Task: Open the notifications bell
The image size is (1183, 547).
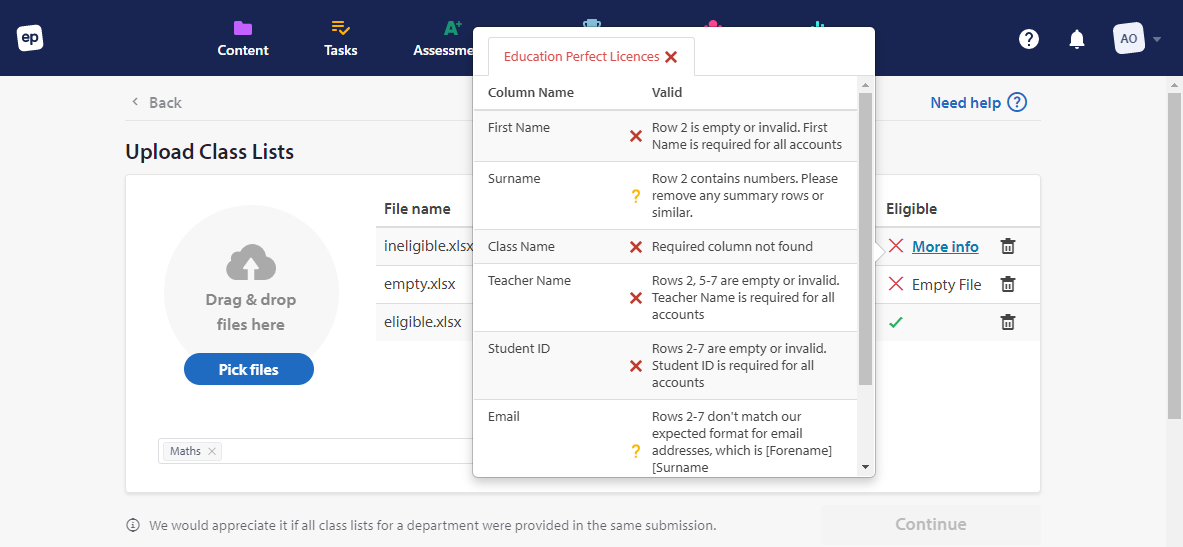Action: pyautogui.click(x=1077, y=39)
